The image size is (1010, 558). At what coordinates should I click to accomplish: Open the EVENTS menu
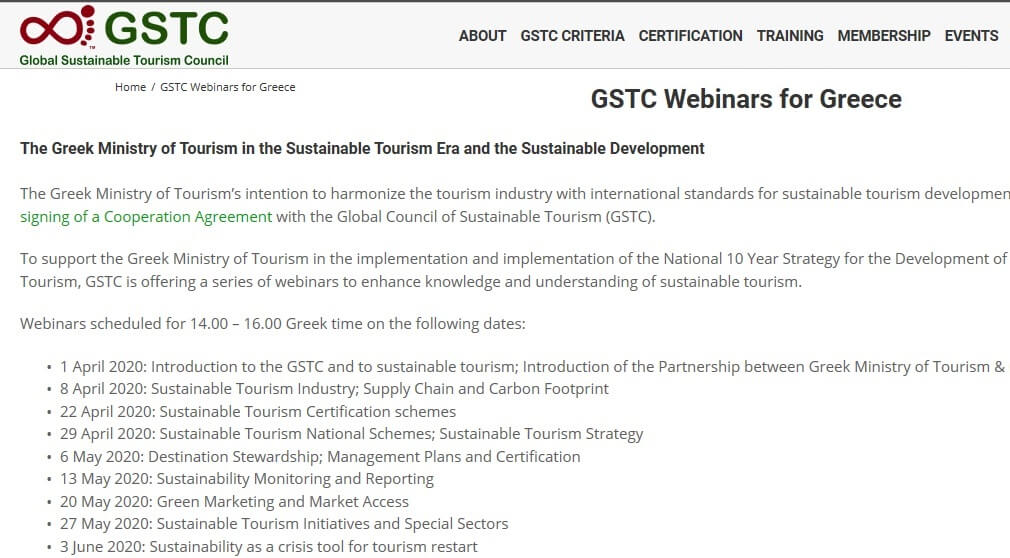pos(971,36)
